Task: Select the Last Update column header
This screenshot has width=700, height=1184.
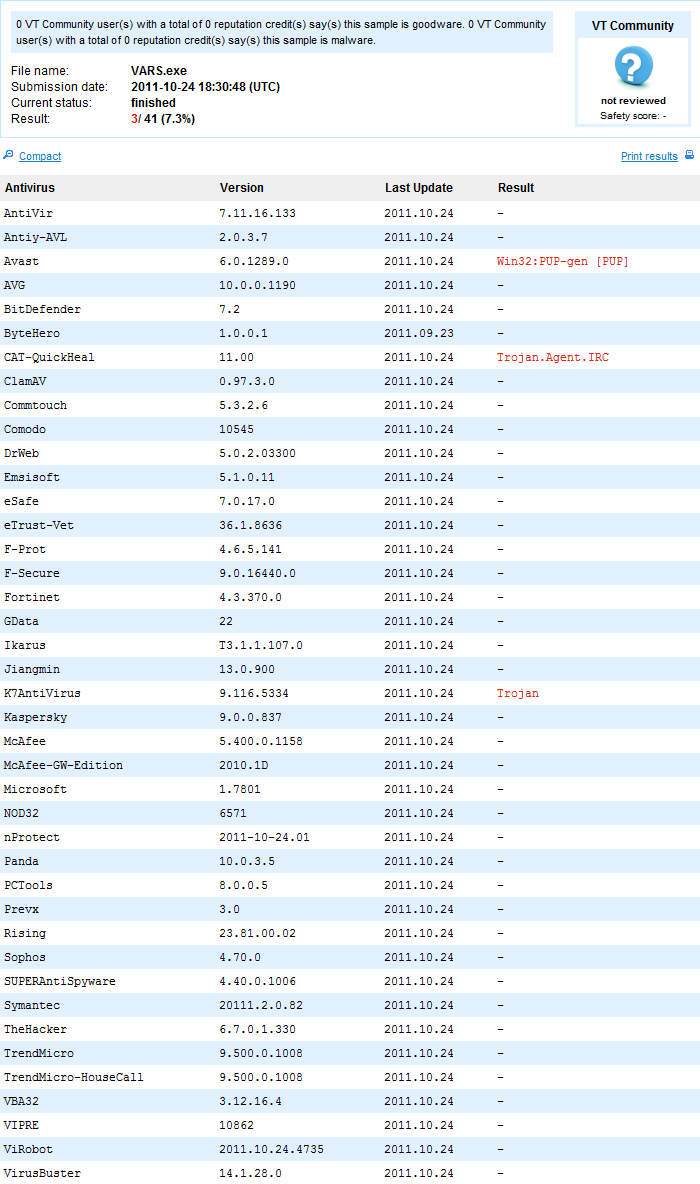Action: coord(418,188)
